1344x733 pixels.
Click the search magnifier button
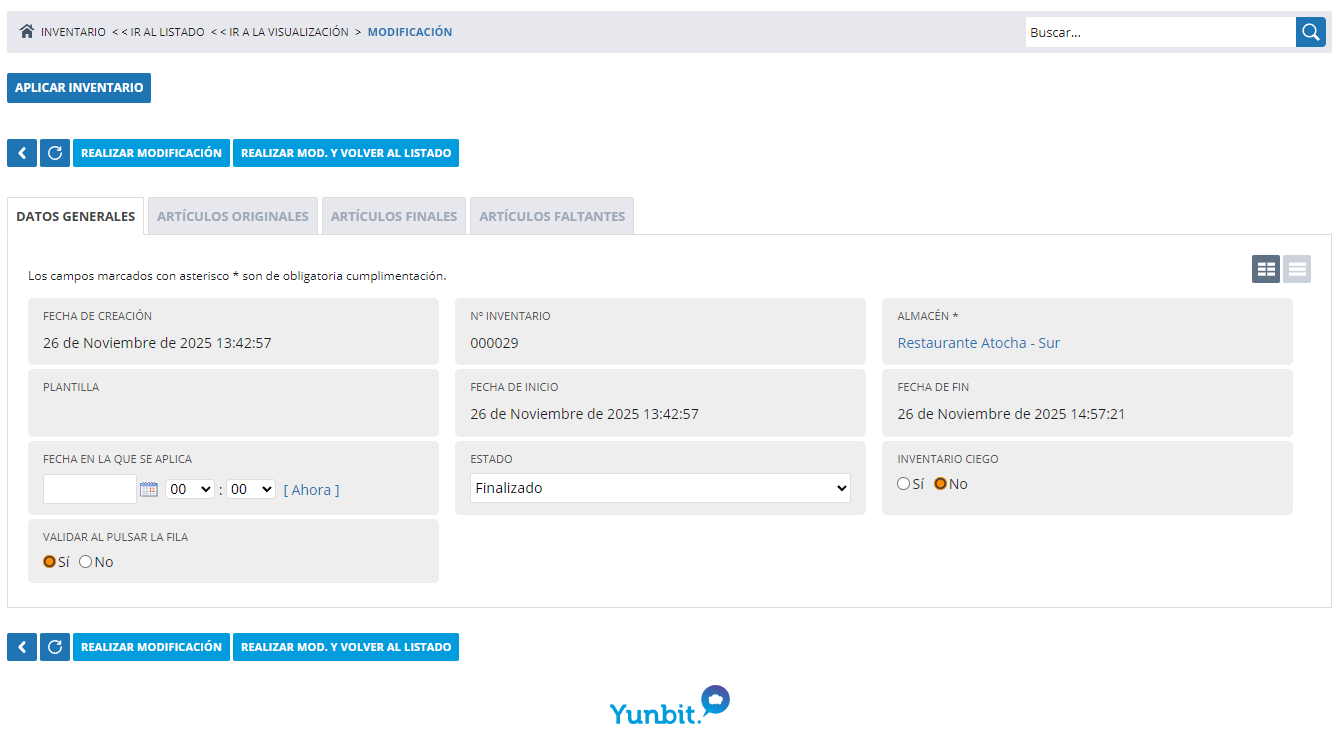[x=1310, y=32]
